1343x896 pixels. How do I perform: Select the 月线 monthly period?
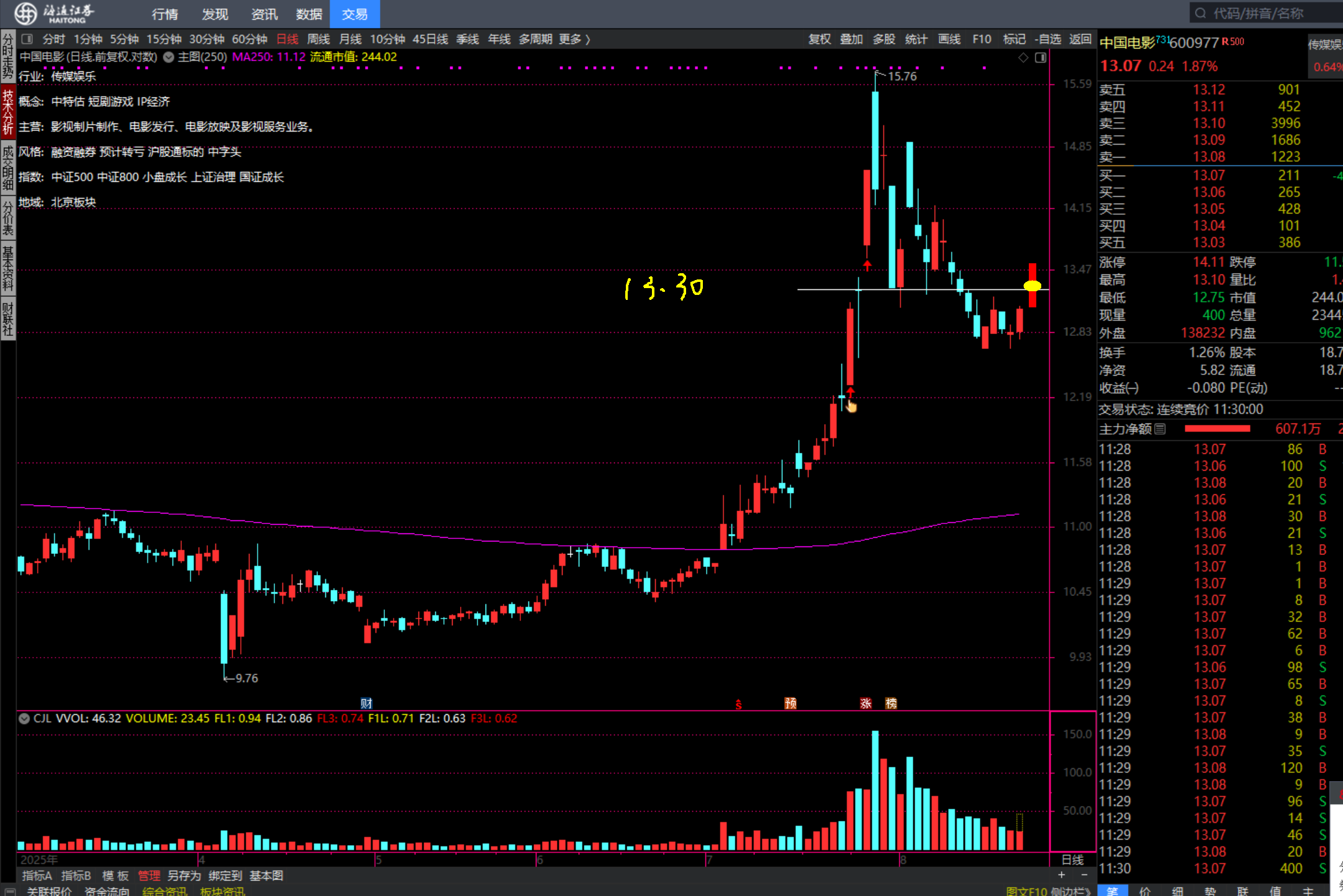351,39
